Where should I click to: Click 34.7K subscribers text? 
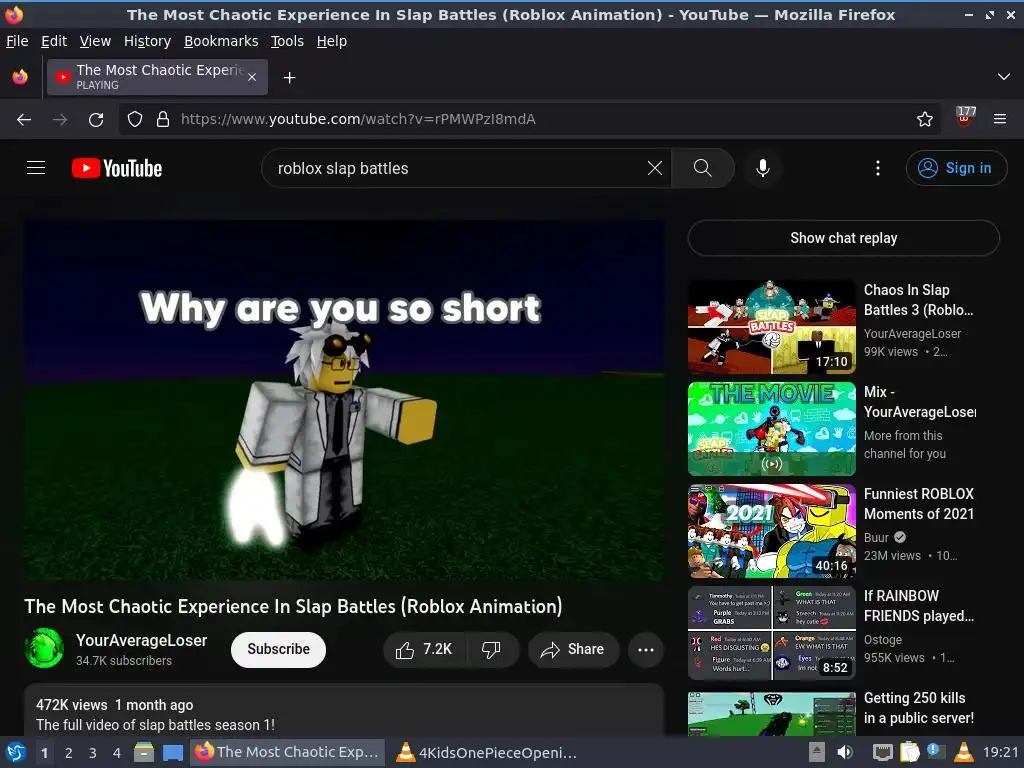(x=123, y=661)
